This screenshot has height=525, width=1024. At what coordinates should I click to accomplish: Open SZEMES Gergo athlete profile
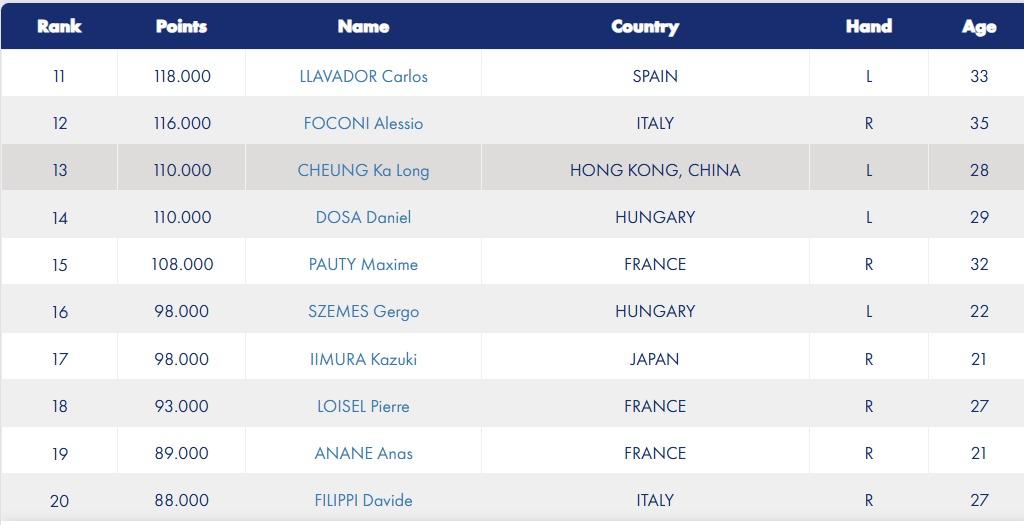point(363,311)
